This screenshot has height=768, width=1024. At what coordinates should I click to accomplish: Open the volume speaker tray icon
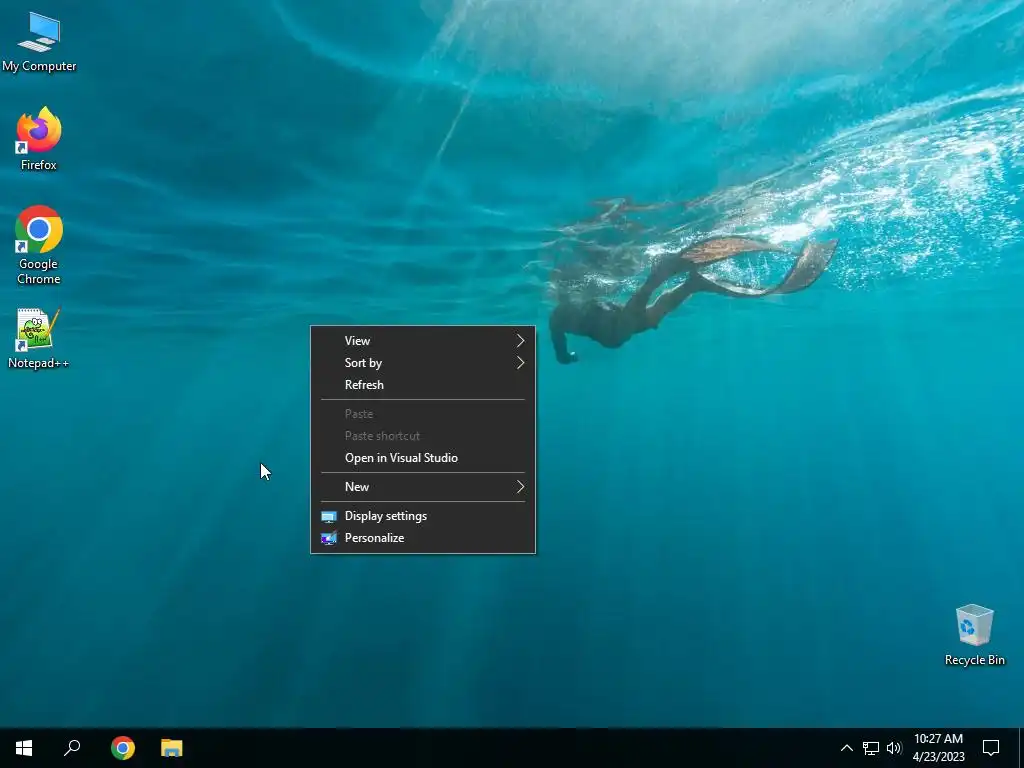coord(894,748)
